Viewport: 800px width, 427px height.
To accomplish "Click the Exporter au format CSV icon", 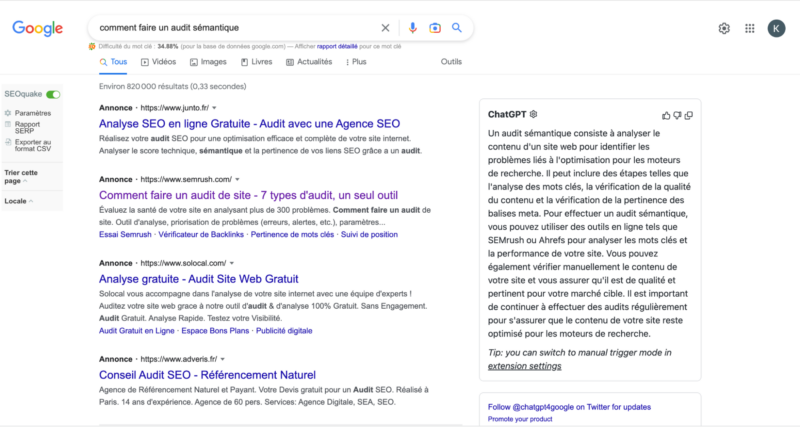I will (8, 142).
